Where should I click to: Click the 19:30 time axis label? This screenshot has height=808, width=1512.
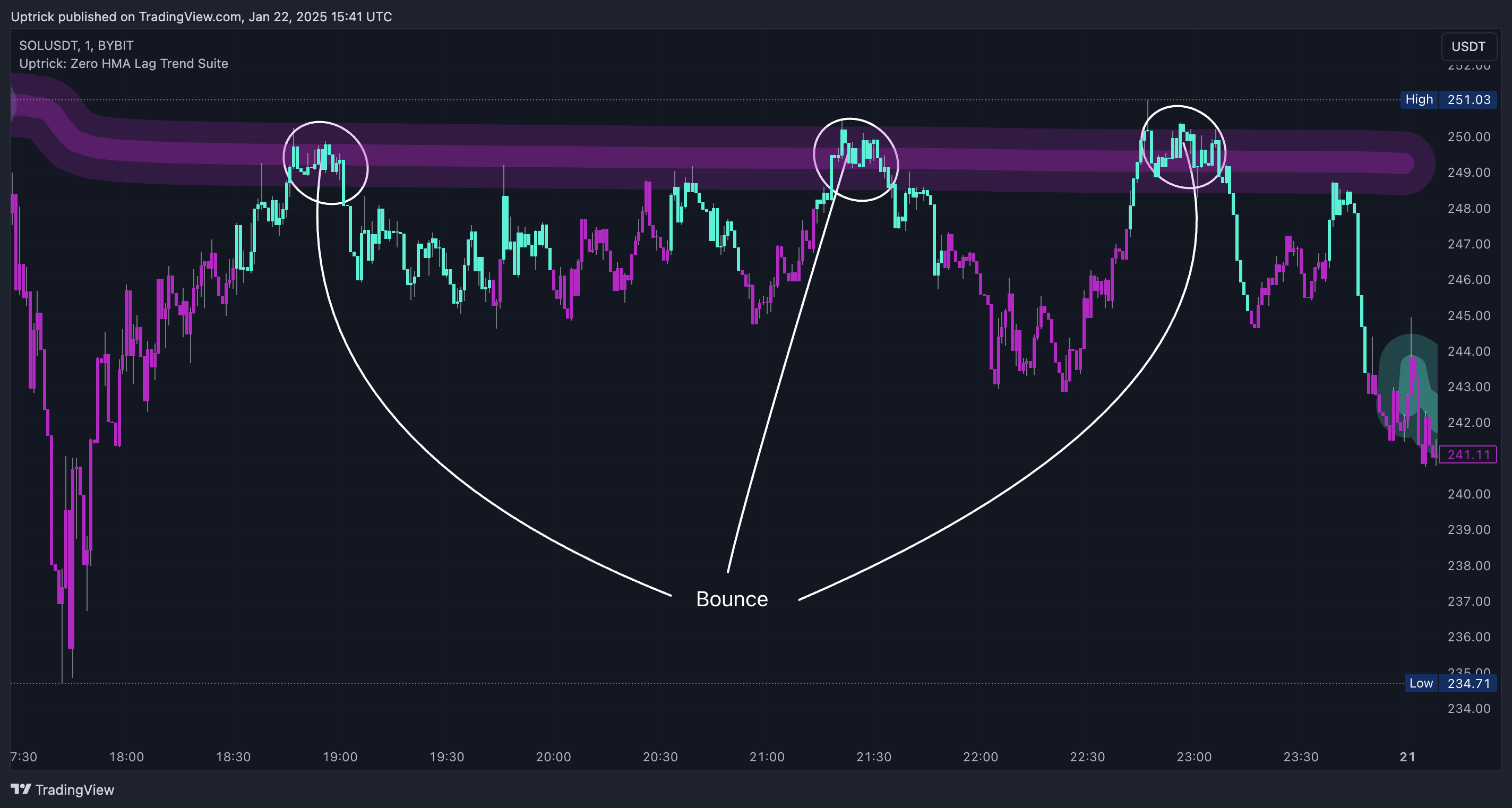tap(446, 757)
